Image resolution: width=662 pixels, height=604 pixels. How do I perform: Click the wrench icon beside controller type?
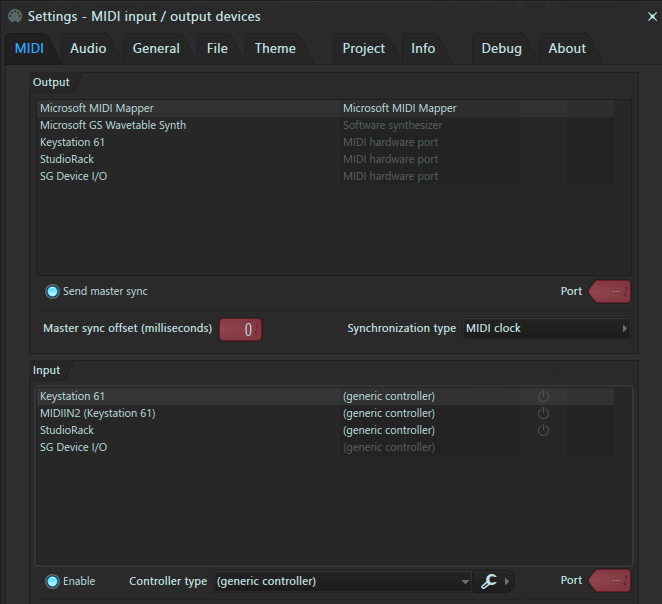(x=489, y=581)
